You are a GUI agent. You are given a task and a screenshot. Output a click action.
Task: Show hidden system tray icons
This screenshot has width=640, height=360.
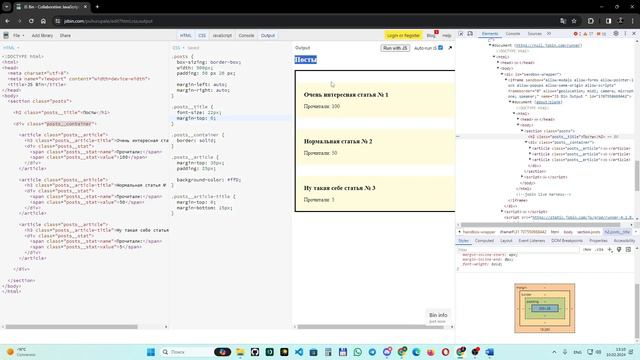pos(554,352)
